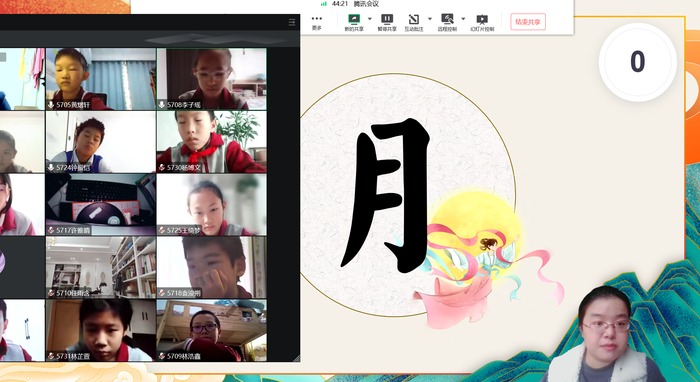Select the keyboard video tile of 5717
Screen dimensions: 700x382
click(101, 204)
